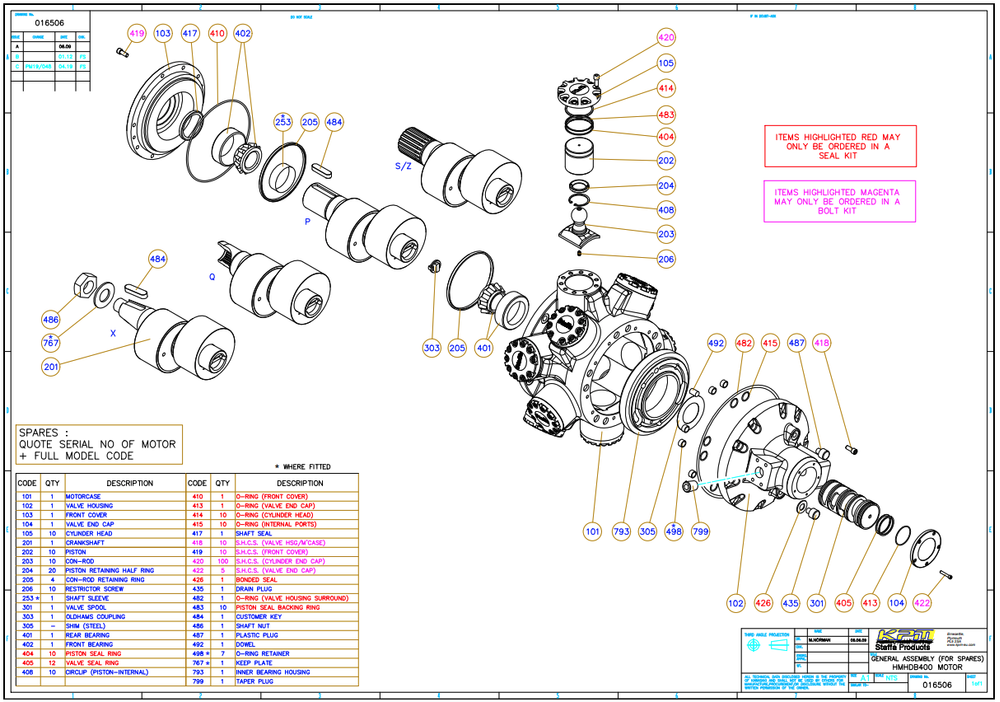Select the red part balloon 415
This screenshot has width=1000, height=702.
(x=770, y=343)
